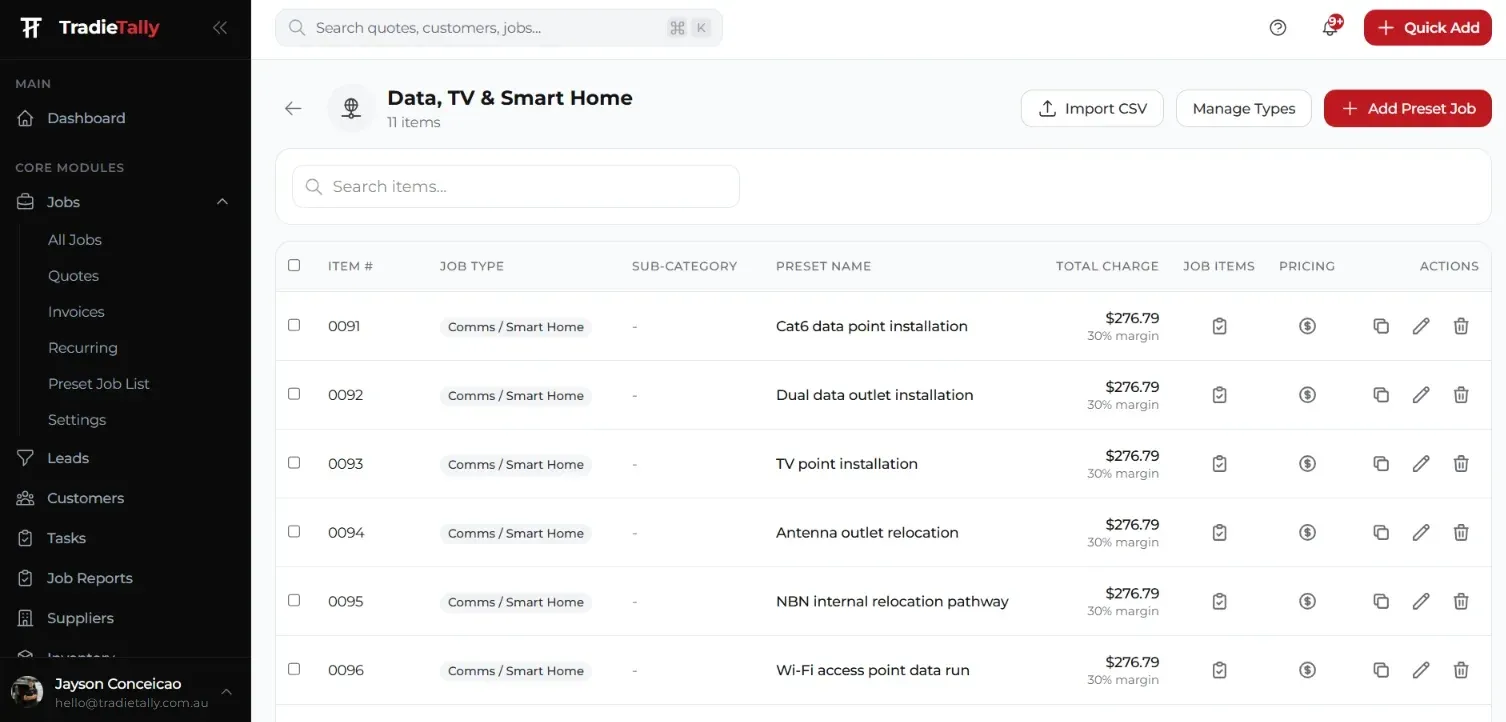
Task: Open job items for Wi-Fi access point data run
Action: [1219, 671]
